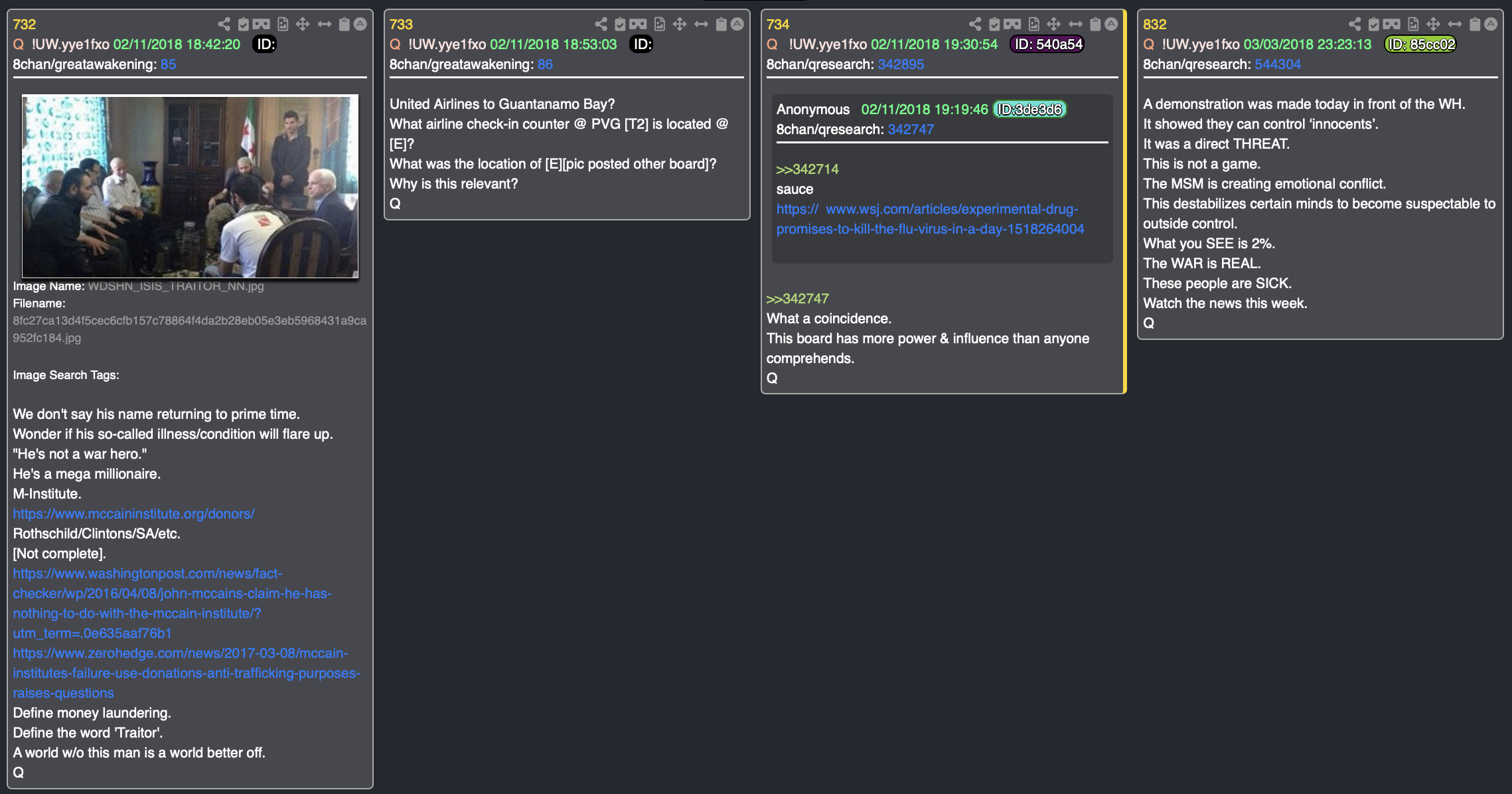Share post 733 using the share icon
The width and height of the screenshot is (1512, 794).
pos(601,25)
